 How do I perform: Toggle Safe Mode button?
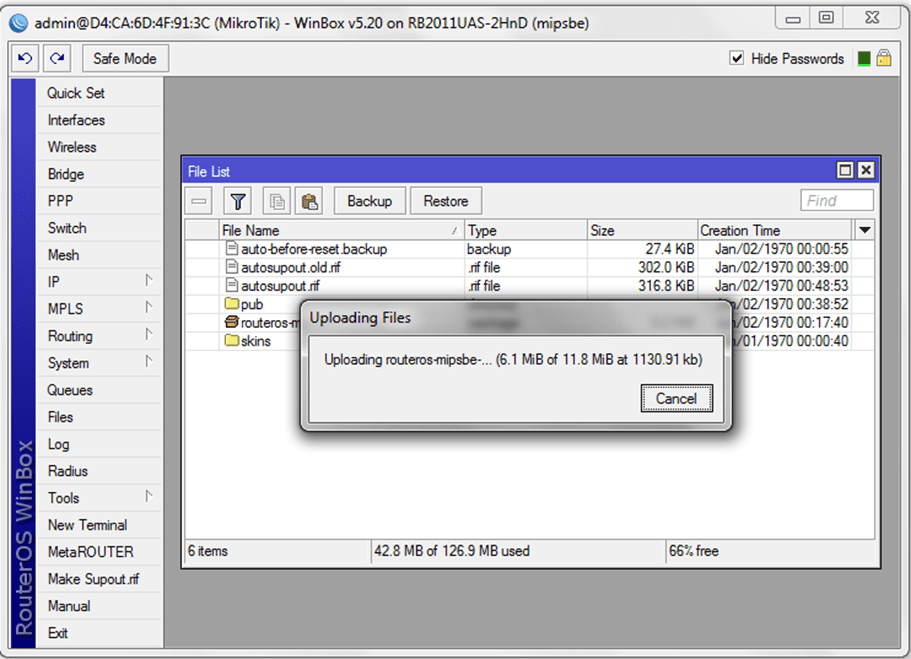coord(125,58)
